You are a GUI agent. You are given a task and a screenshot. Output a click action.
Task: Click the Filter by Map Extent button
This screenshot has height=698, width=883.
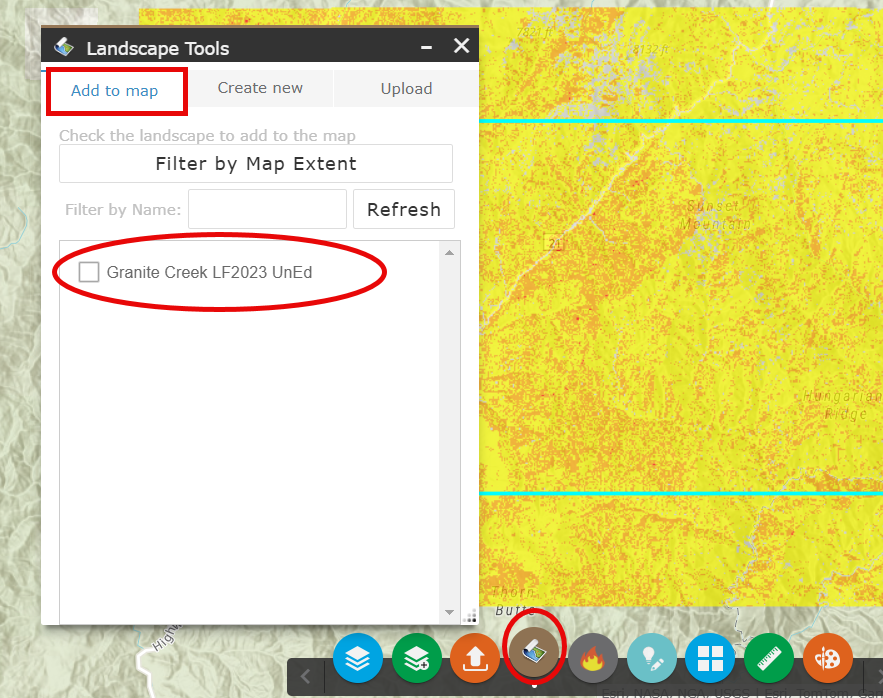click(x=256, y=163)
